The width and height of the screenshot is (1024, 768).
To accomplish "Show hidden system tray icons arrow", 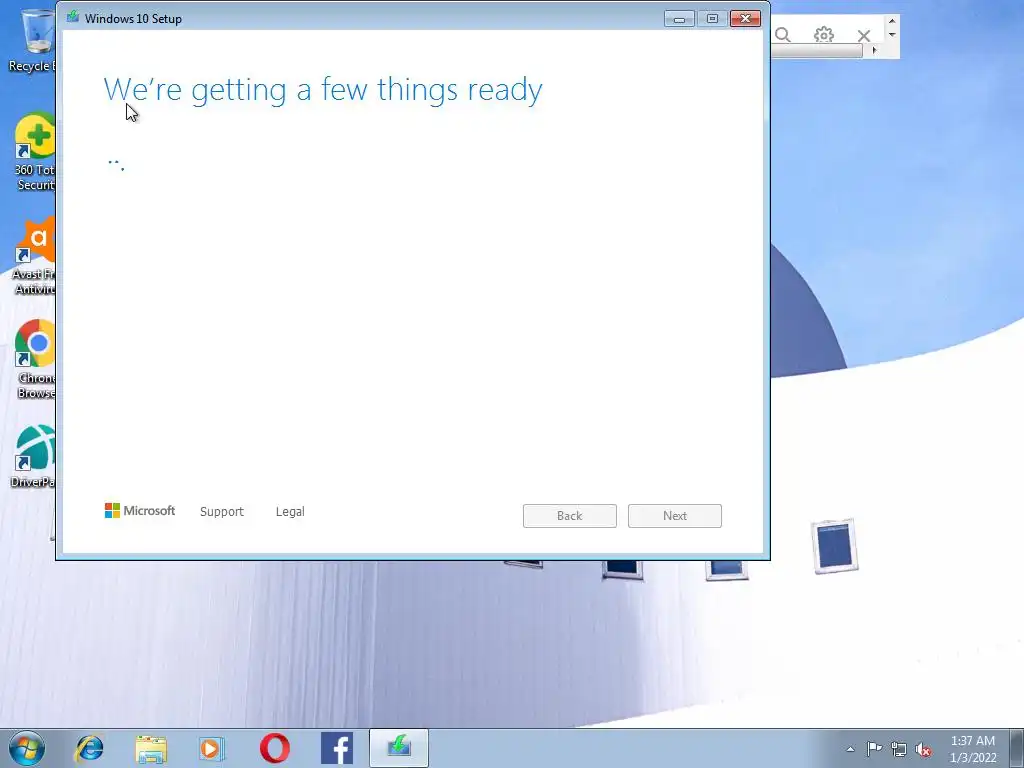I will click(x=850, y=749).
